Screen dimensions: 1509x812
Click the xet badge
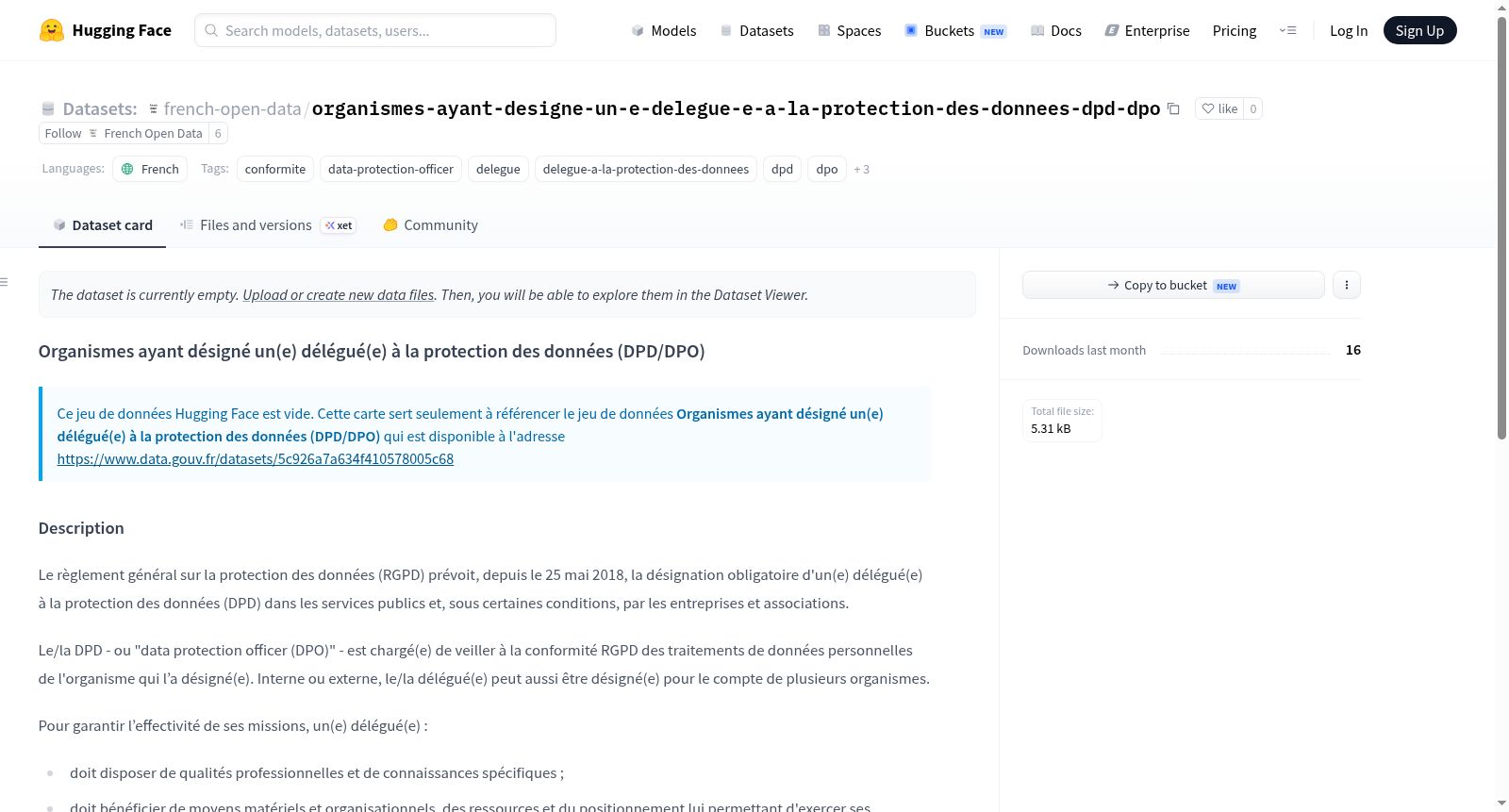click(339, 225)
